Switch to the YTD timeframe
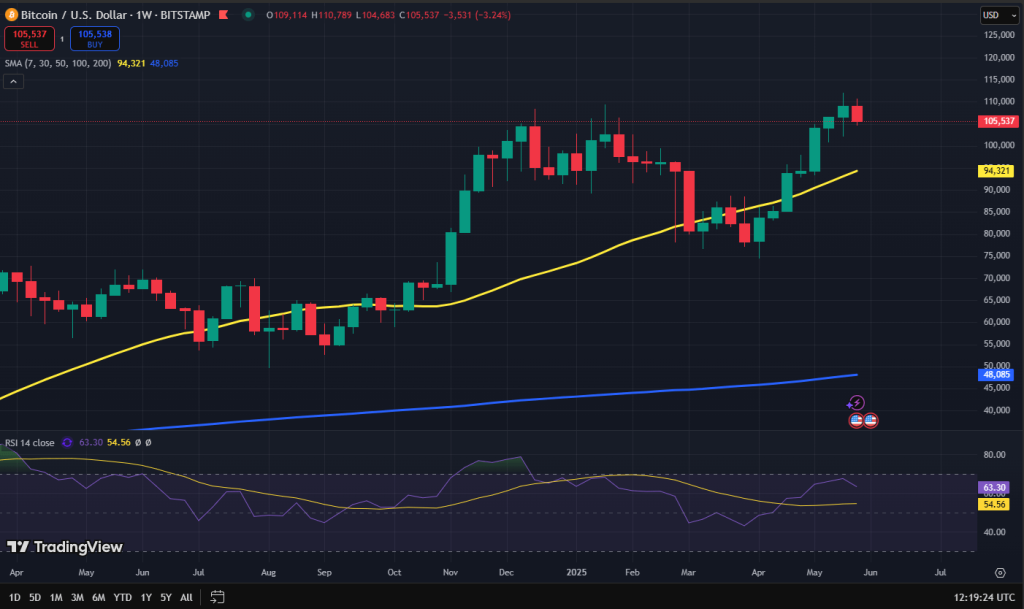 coord(122,596)
